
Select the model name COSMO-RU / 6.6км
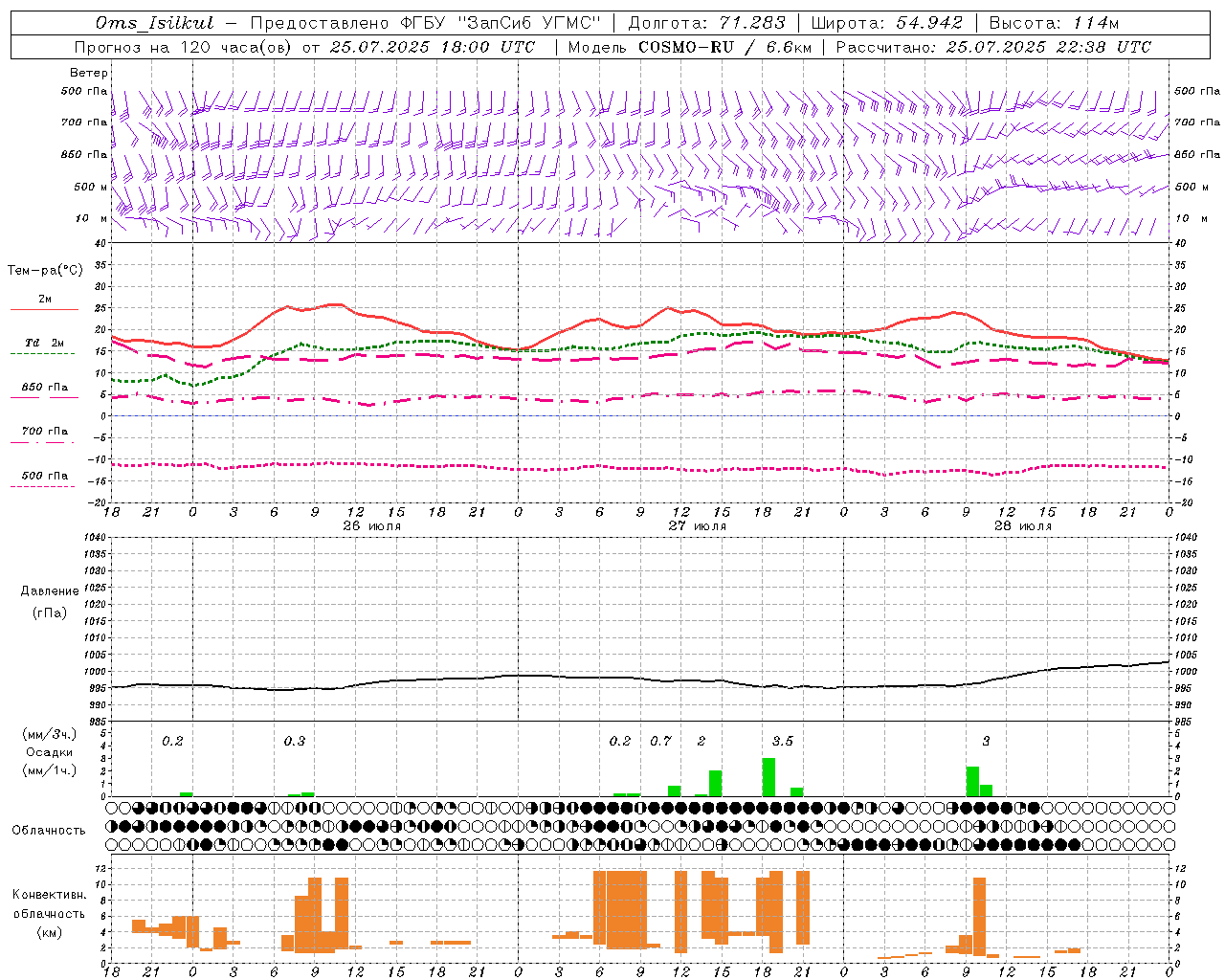tap(724, 47)
